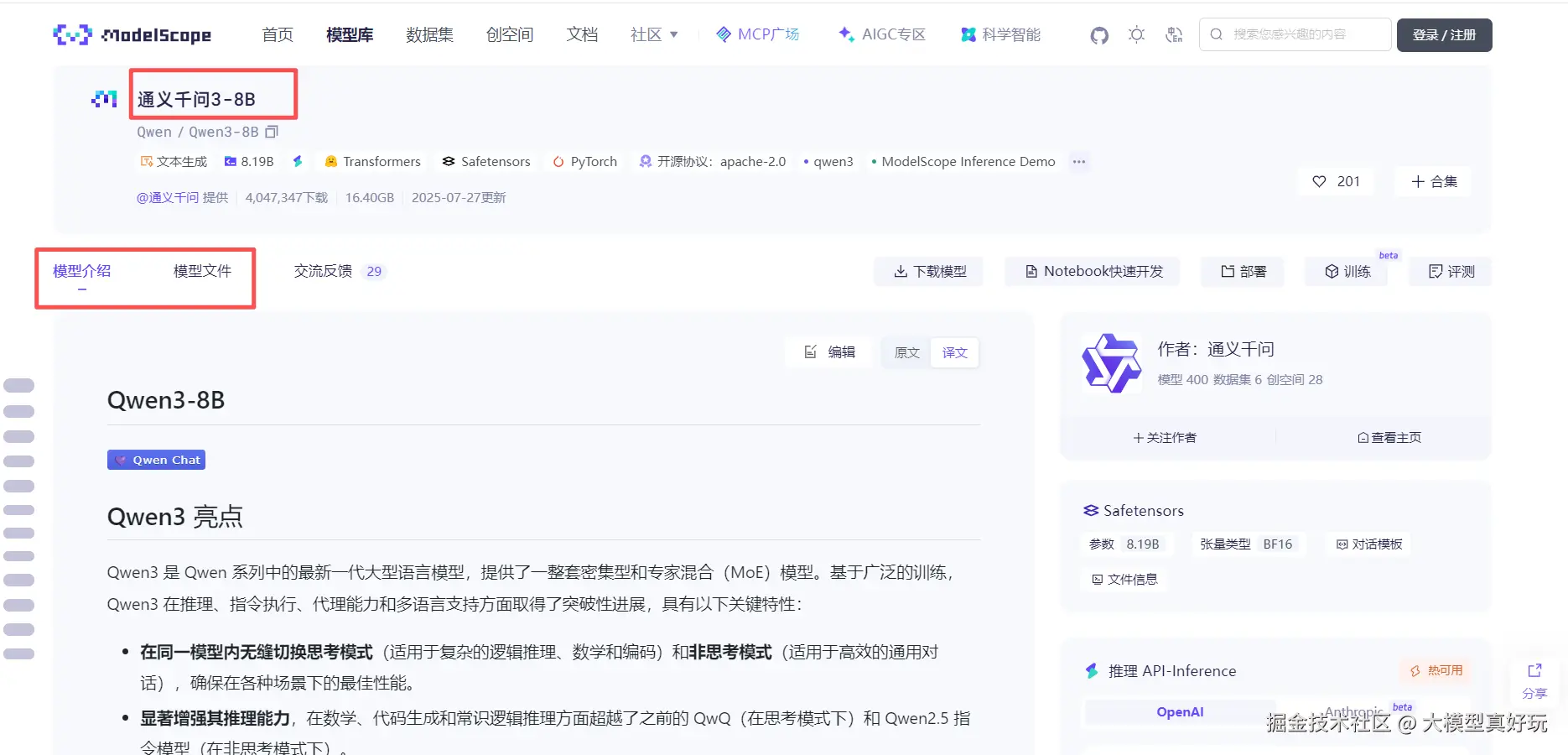Viewport: 1568px width, 755px height.
Task: Open the AIGC专区 link
Action: [x=881, y=34]
